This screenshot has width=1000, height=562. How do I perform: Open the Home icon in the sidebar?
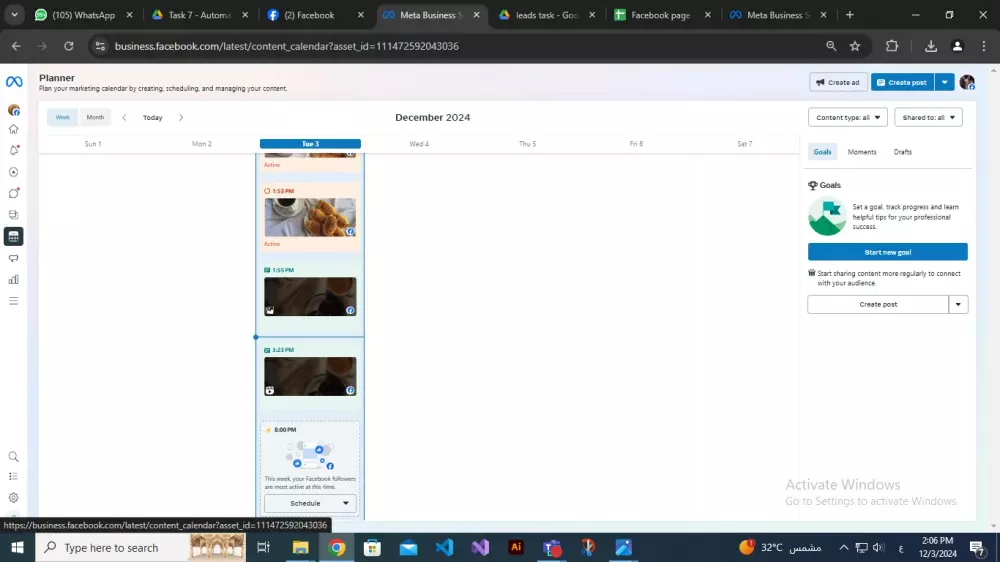(x=13, y=129)
